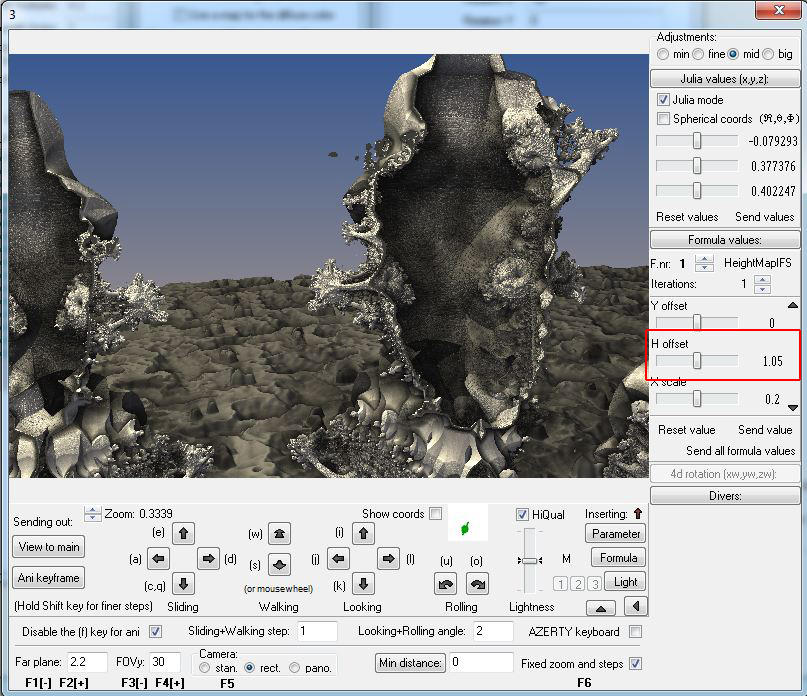Expand the 4d rotation section
This screenshot has width=807, height=696.
point(725,474)
